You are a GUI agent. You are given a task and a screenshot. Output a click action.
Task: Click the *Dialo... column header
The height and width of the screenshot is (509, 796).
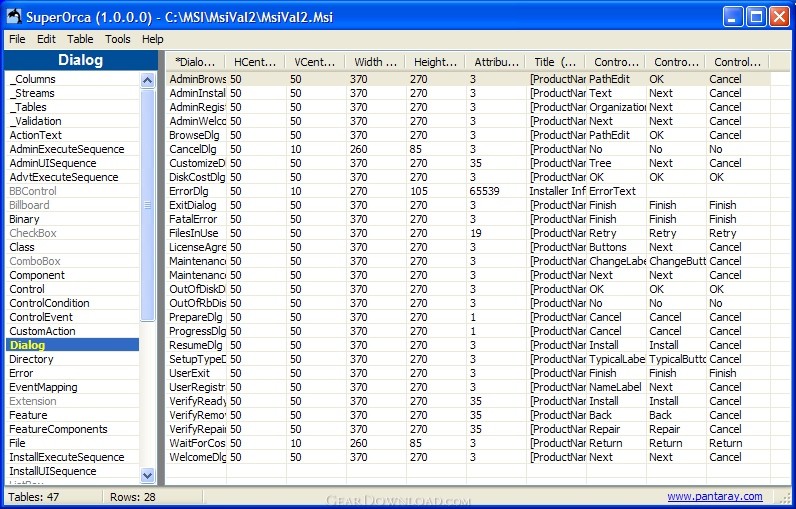(x=195, y=62)
